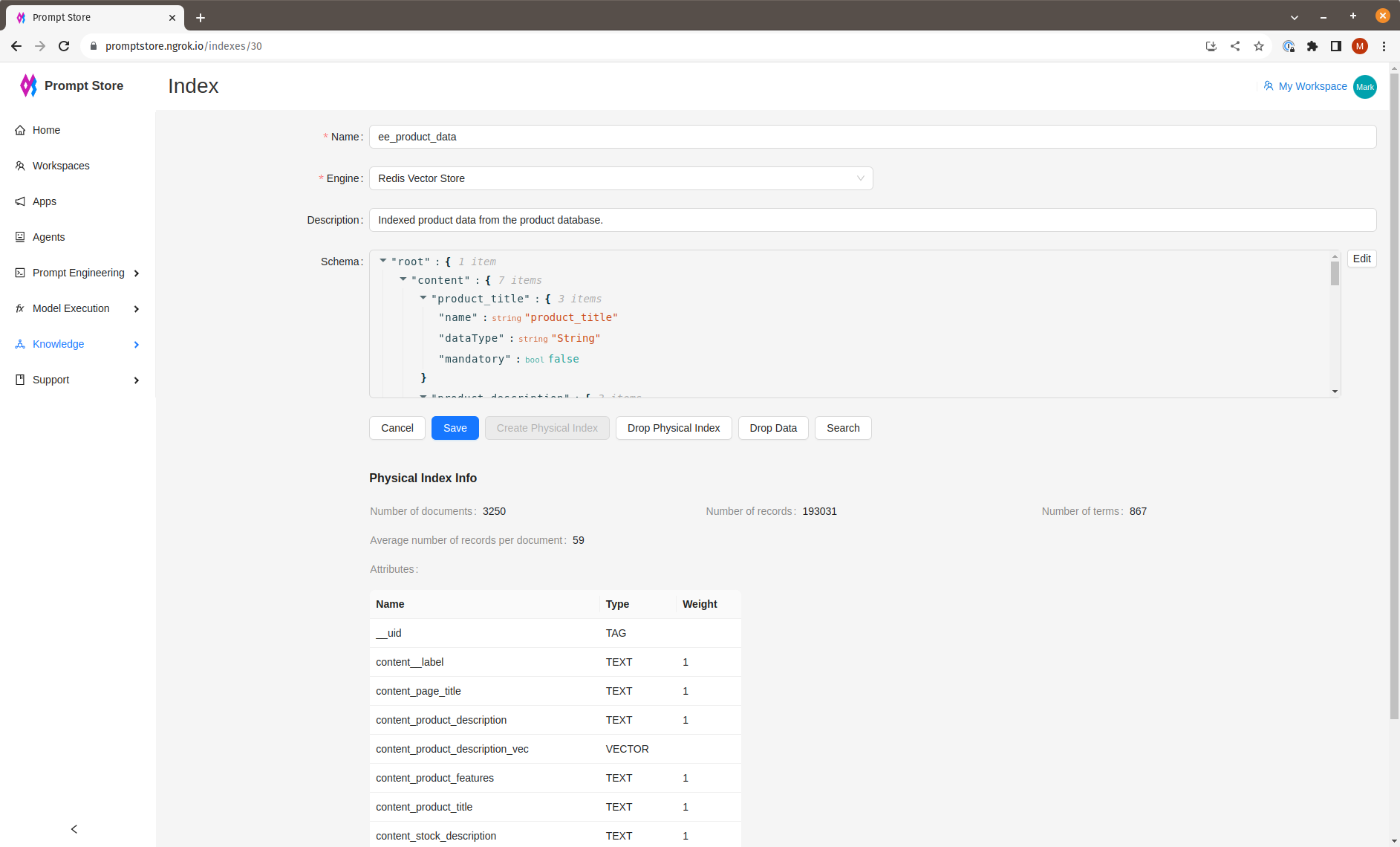1400x847 pixels.
Task: Click the Search button
Action: pos(843,428)
